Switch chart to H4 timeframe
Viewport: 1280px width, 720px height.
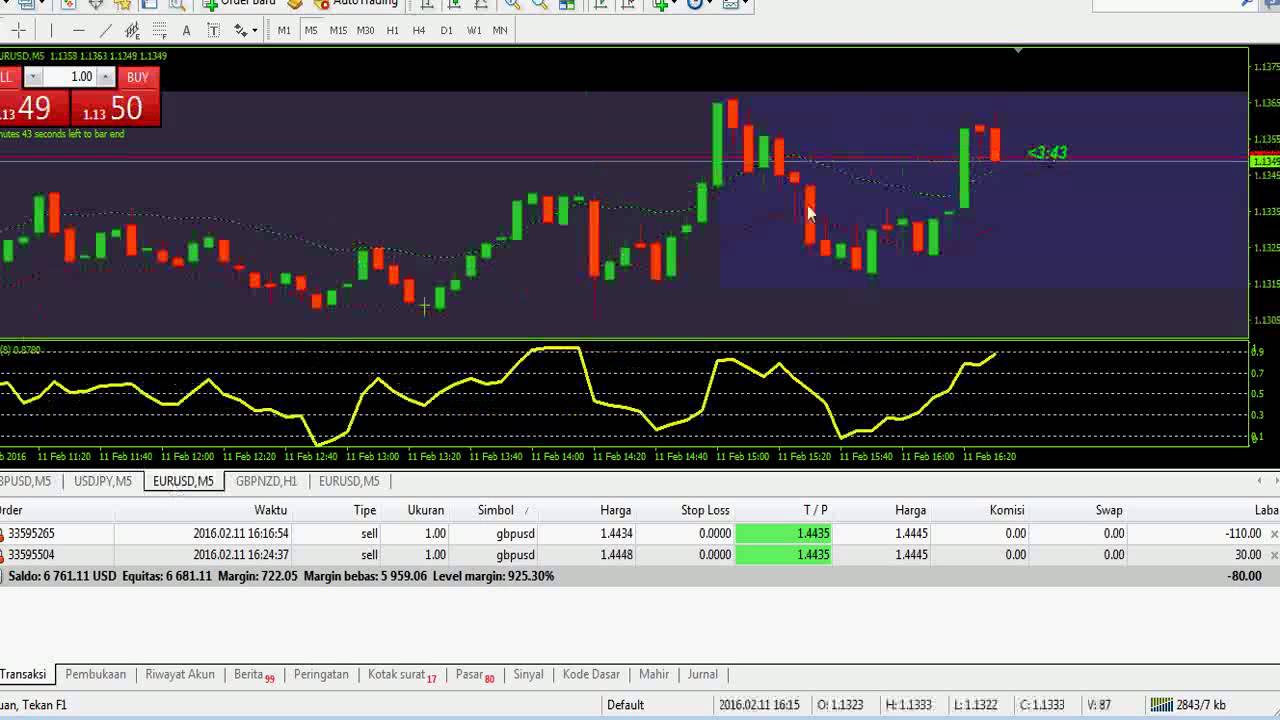coord(419,31)
